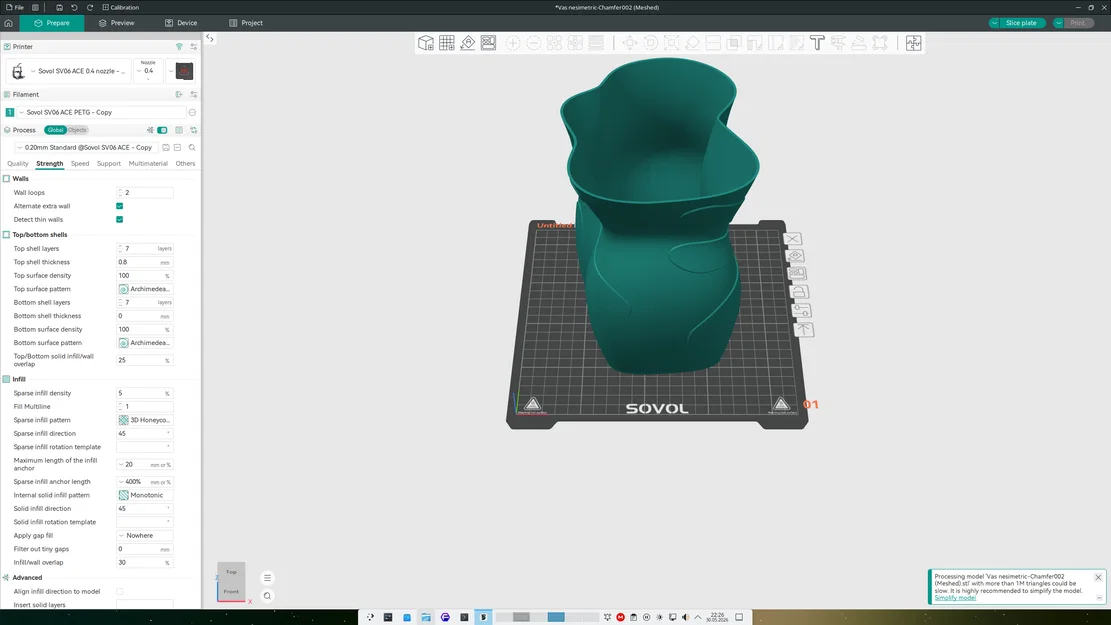1111x625 pixels.
Task: Click the Undo arrow icon
Action: click(x=74, y=7)
